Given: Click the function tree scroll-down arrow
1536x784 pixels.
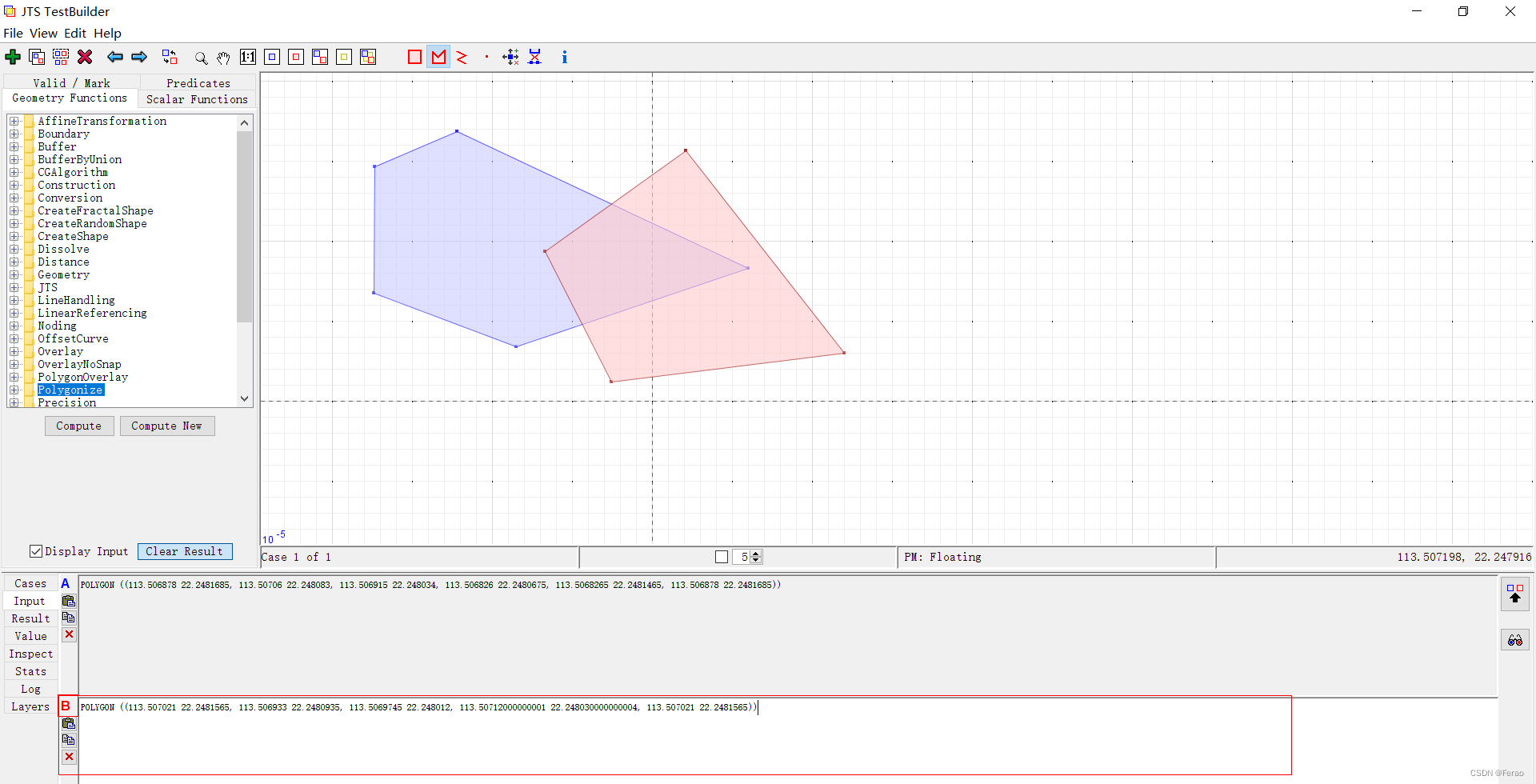Looking at the screenshot, I should point(245,398).
